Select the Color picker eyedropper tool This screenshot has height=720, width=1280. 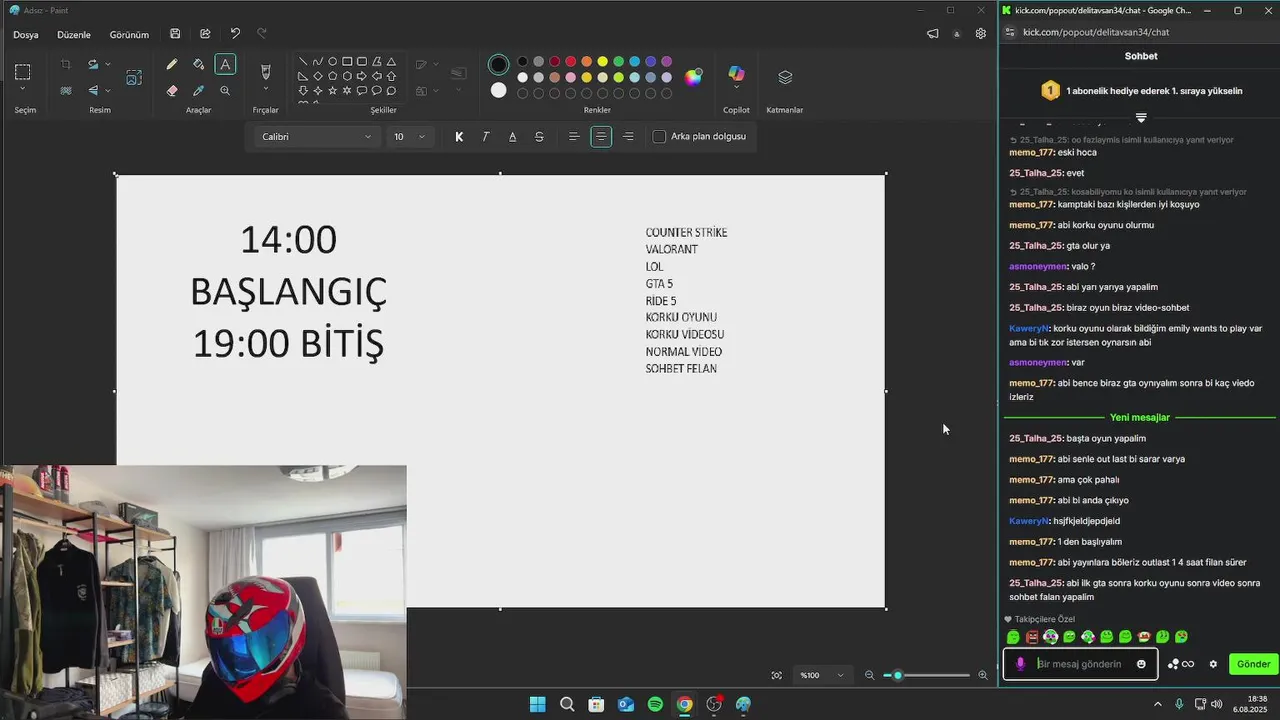click(198, 90)
